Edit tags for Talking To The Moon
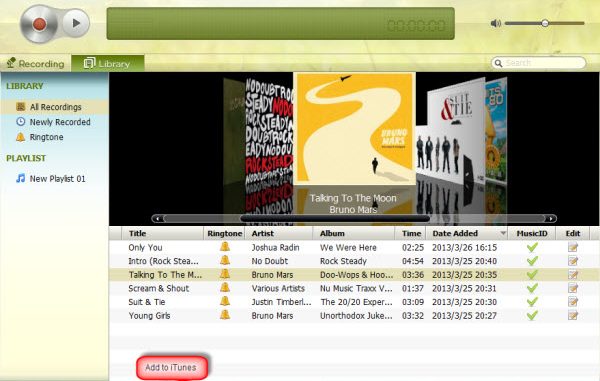 coord(573,274)
